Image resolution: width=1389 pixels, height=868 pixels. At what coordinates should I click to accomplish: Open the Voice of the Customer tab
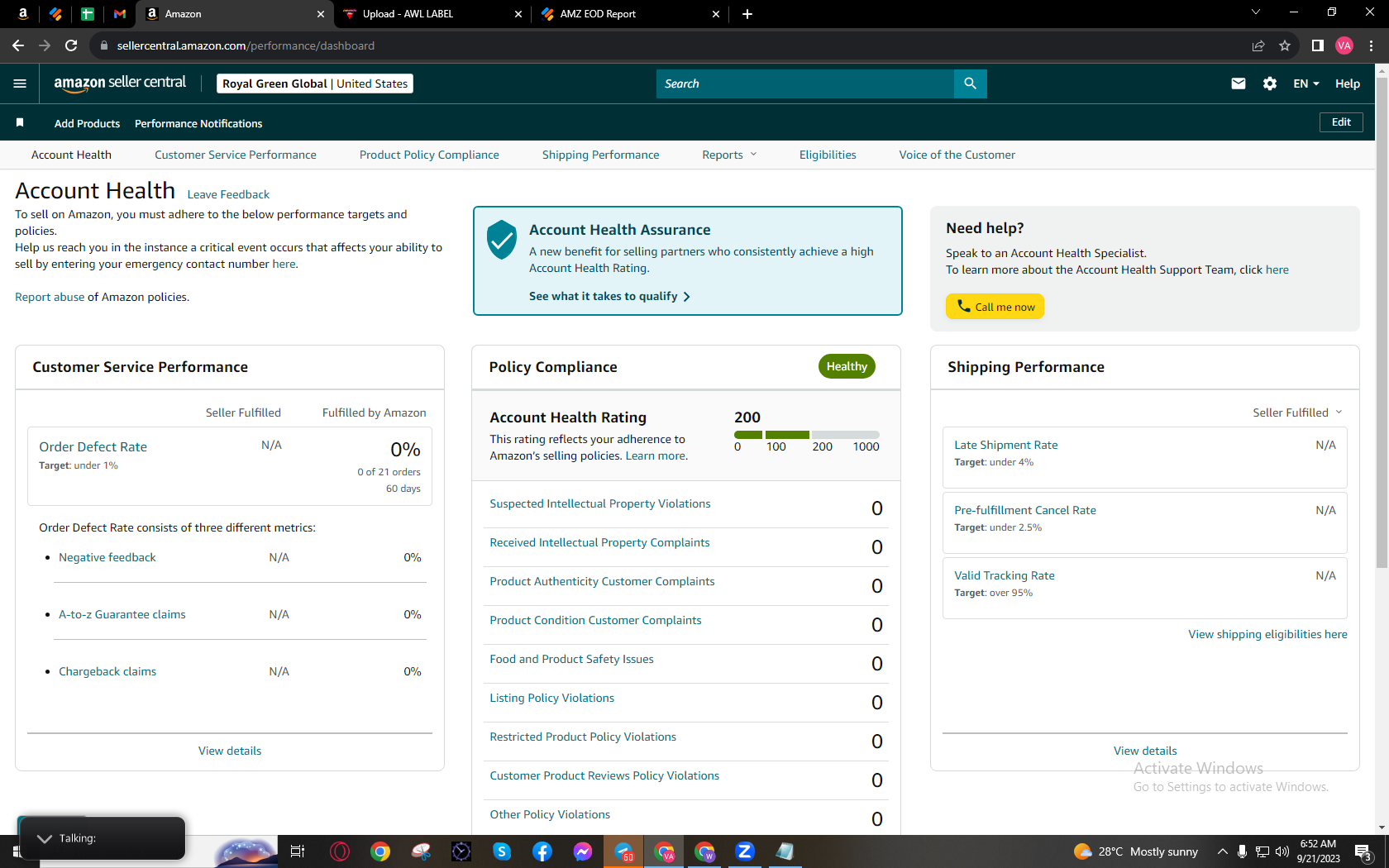957,155
